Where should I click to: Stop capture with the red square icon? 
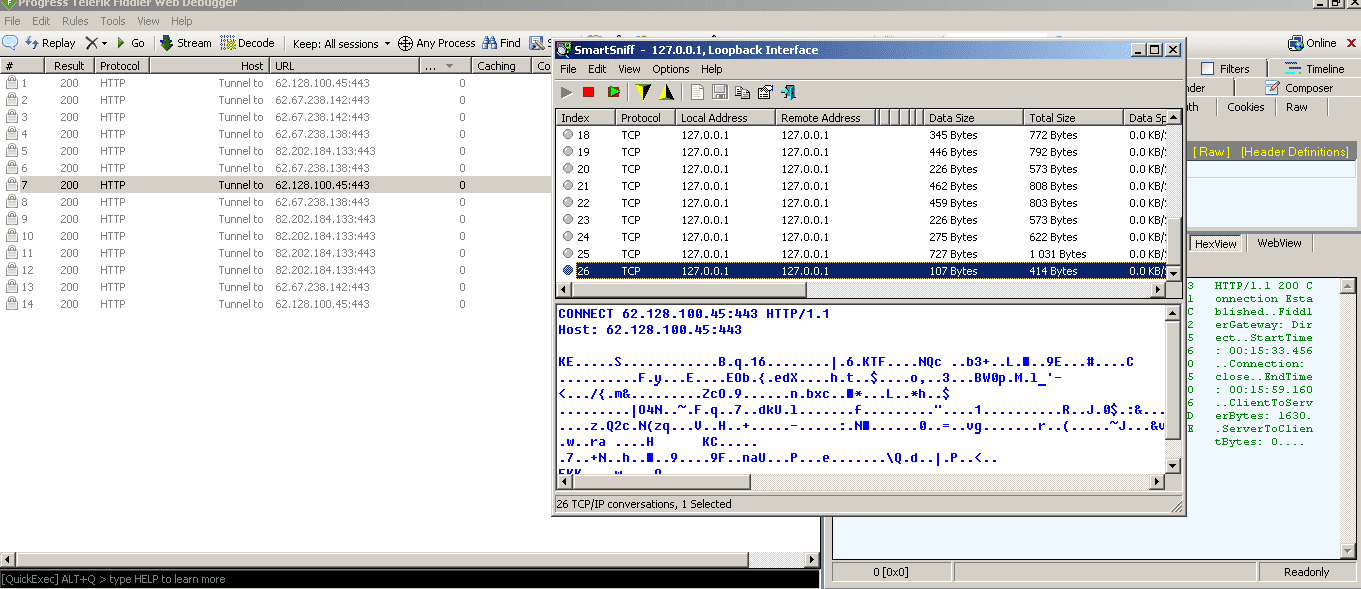tap(588, 92)
